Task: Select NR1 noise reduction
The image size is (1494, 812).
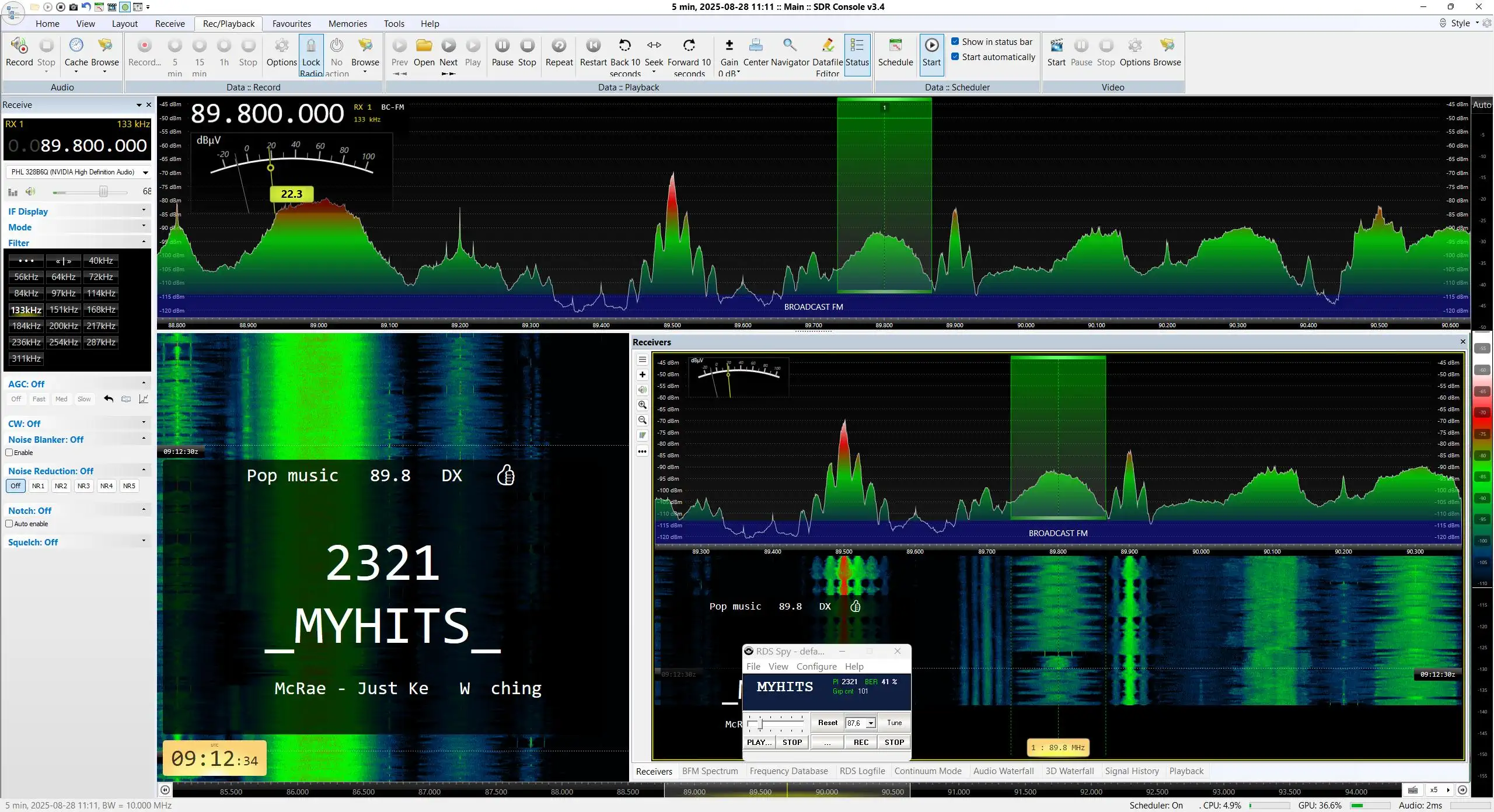Action: [38, 486]
